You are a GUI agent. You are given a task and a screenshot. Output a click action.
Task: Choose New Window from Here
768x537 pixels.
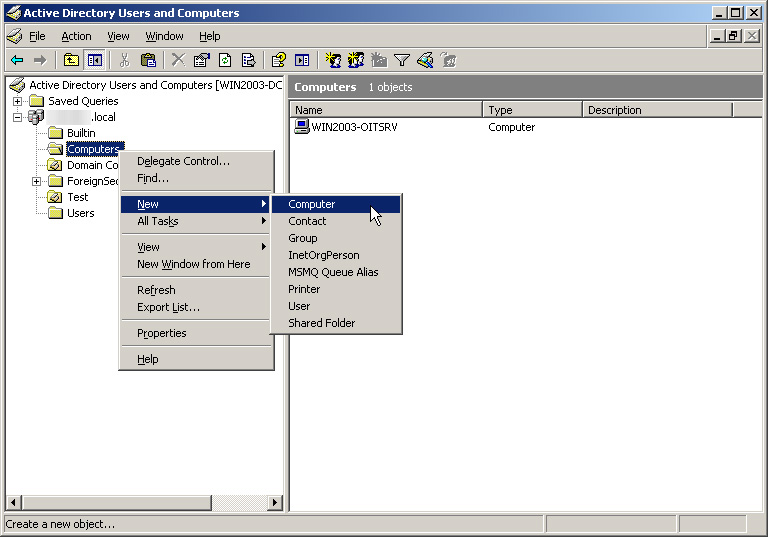pos(196,264)
